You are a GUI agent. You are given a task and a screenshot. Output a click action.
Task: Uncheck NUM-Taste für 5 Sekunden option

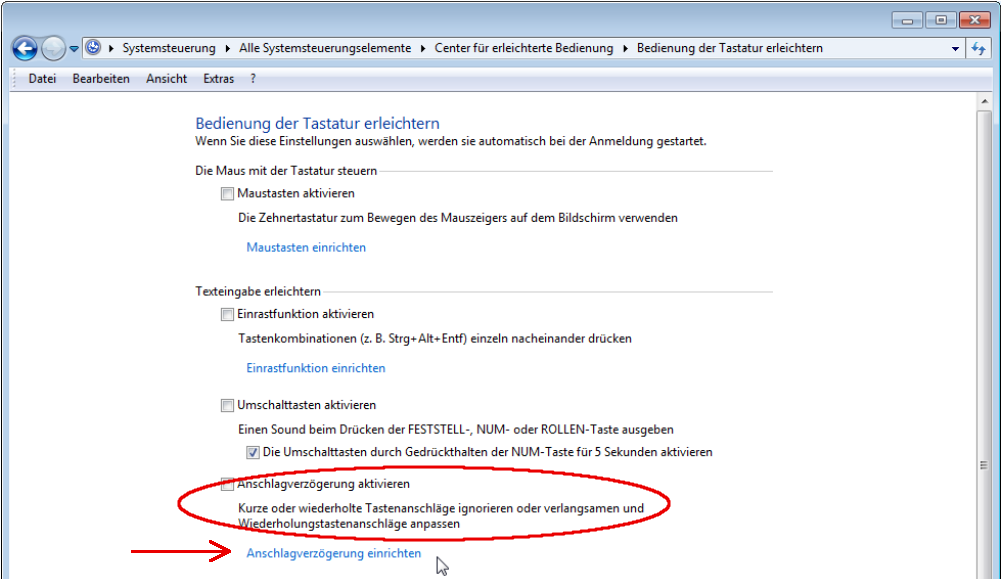coord(253,452)
